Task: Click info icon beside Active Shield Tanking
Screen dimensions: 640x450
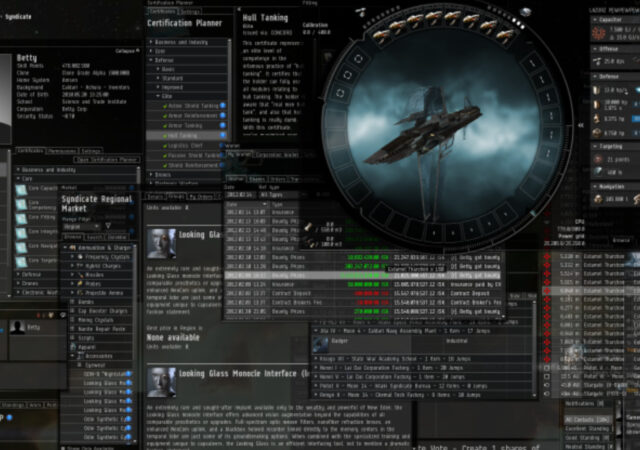Action: click(223, 106)
